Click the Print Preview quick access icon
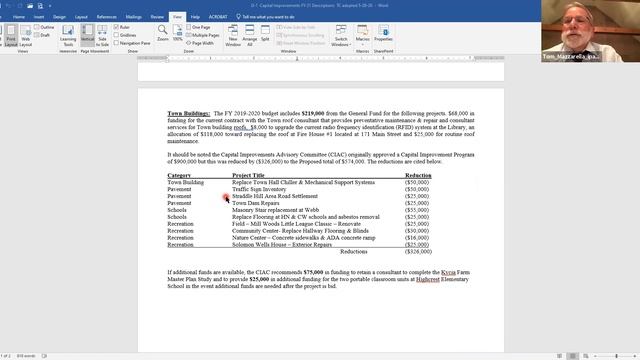The height and width of the screenshot is (360, 640). pyautogui.click(x=40, y=6)
